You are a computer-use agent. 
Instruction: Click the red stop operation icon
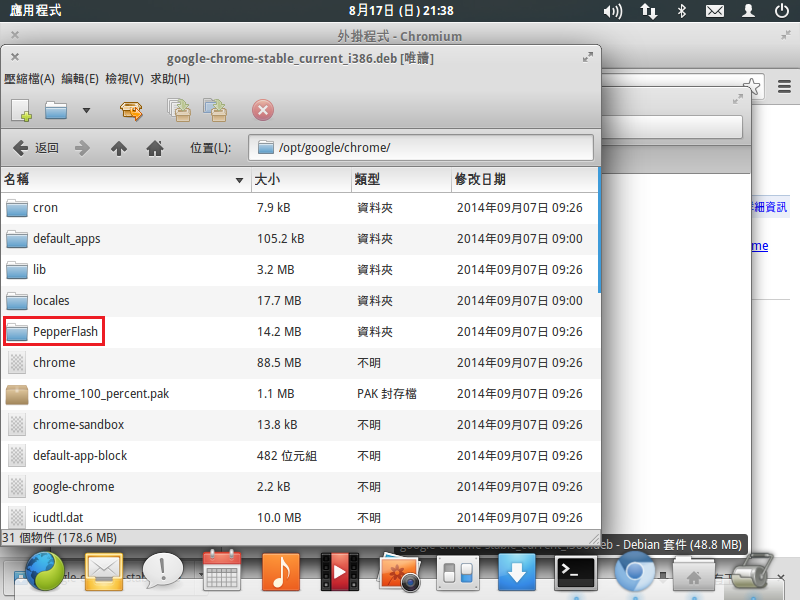263,110
